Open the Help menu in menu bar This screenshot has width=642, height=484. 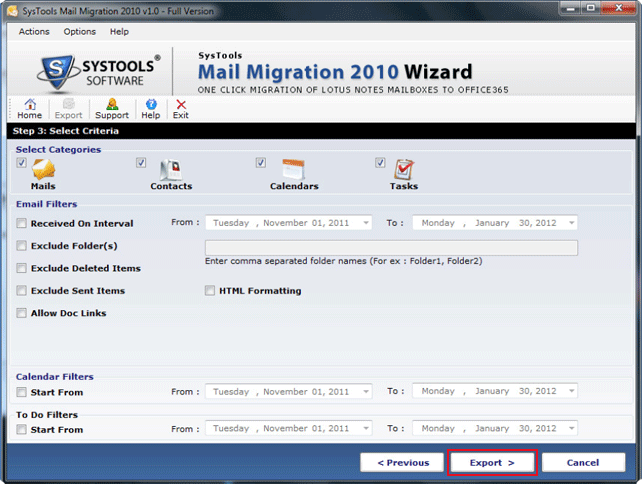coord(119,32)
